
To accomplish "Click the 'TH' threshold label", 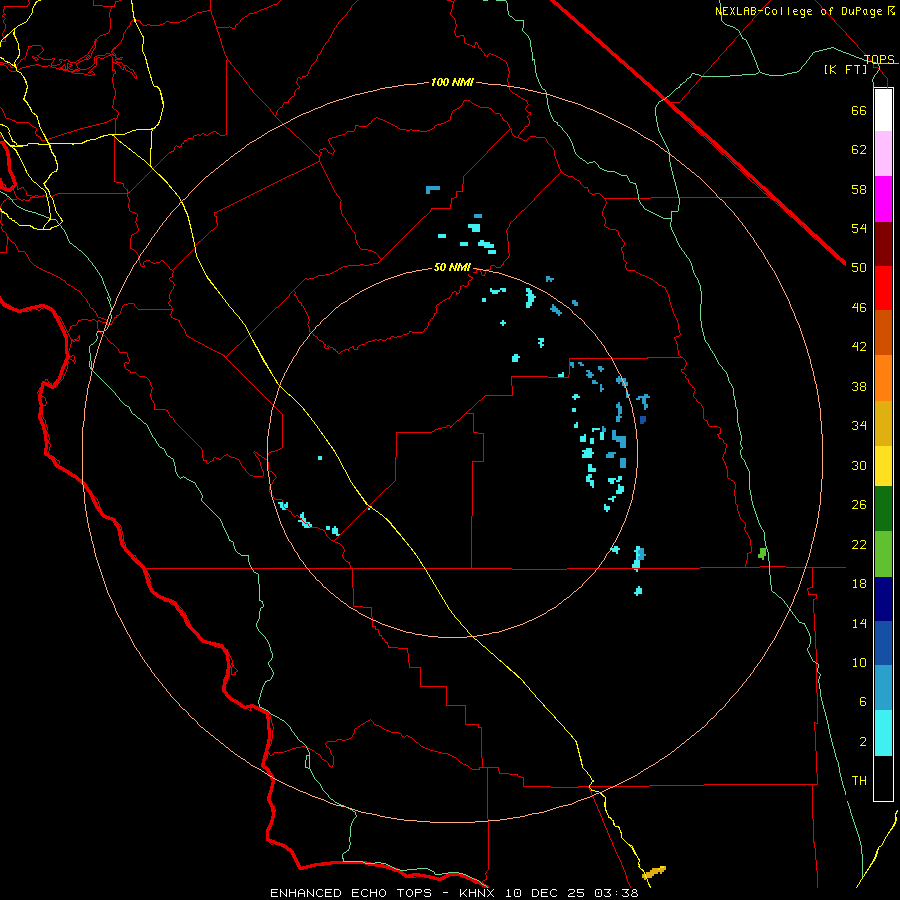I will click(x=859, y=781).
